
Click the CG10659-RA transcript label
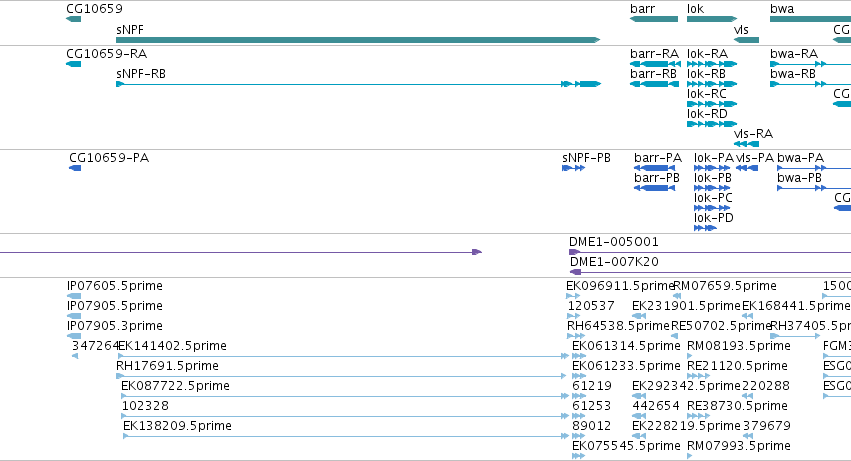click(x=106, y=54)
